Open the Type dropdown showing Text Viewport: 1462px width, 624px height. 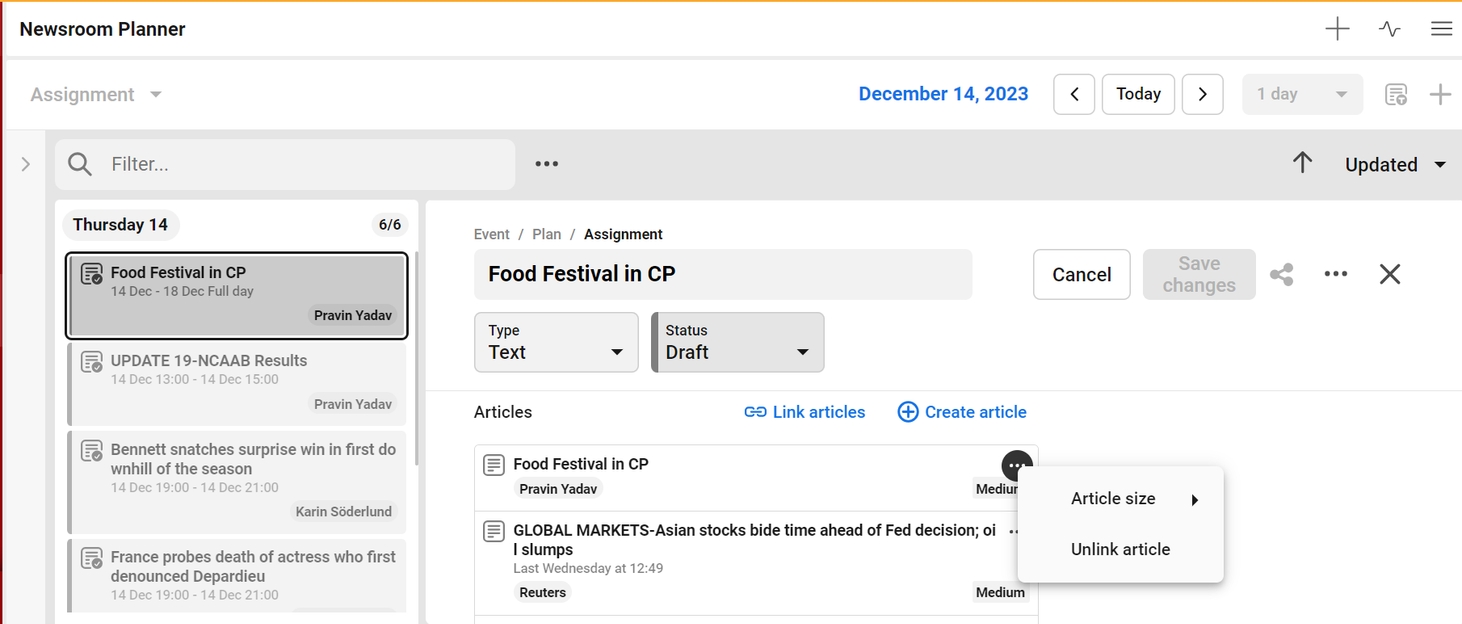556,342
